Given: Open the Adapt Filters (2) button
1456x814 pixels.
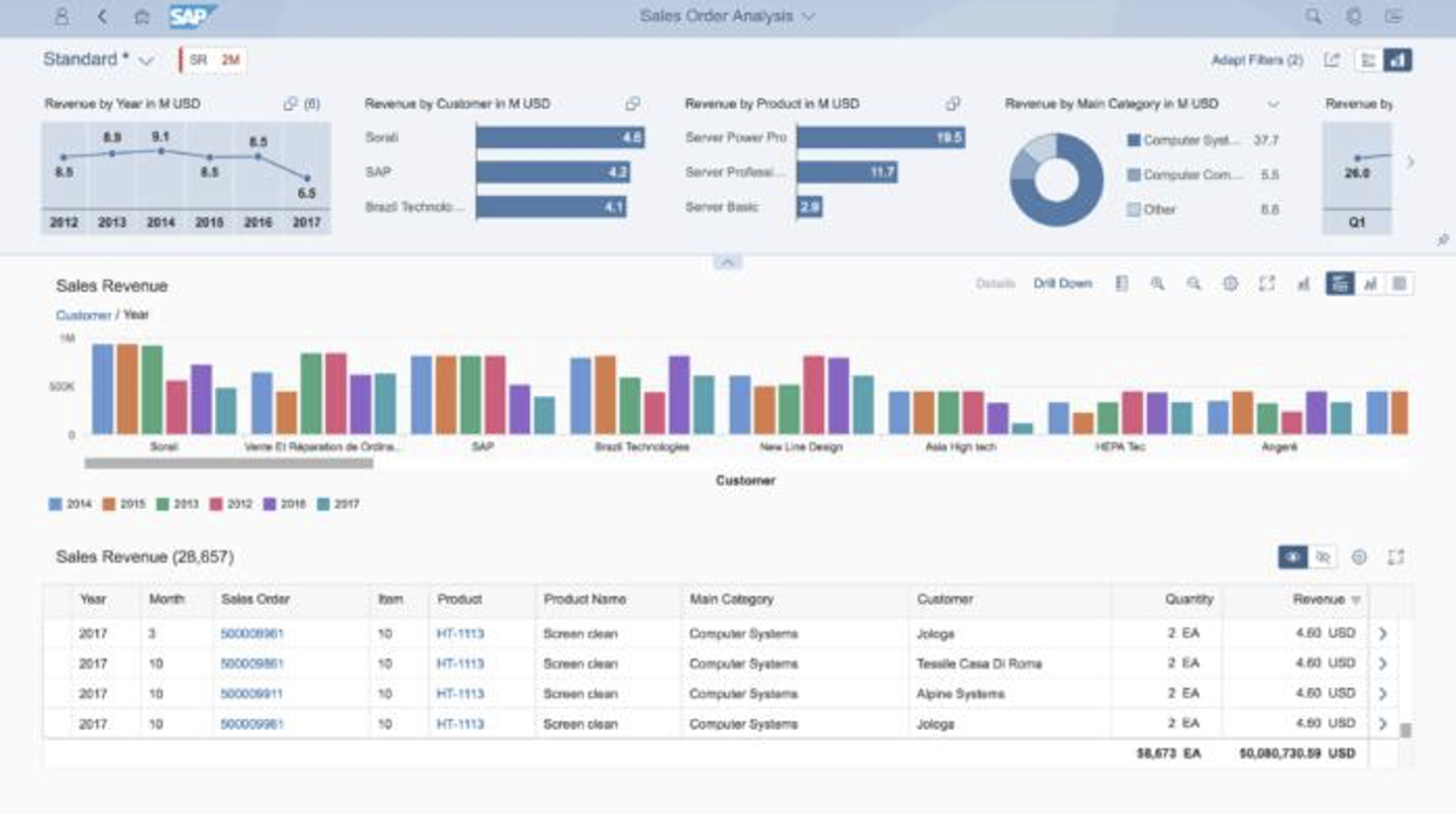Looking at the screenshot, I should [x=1257, y=60].
